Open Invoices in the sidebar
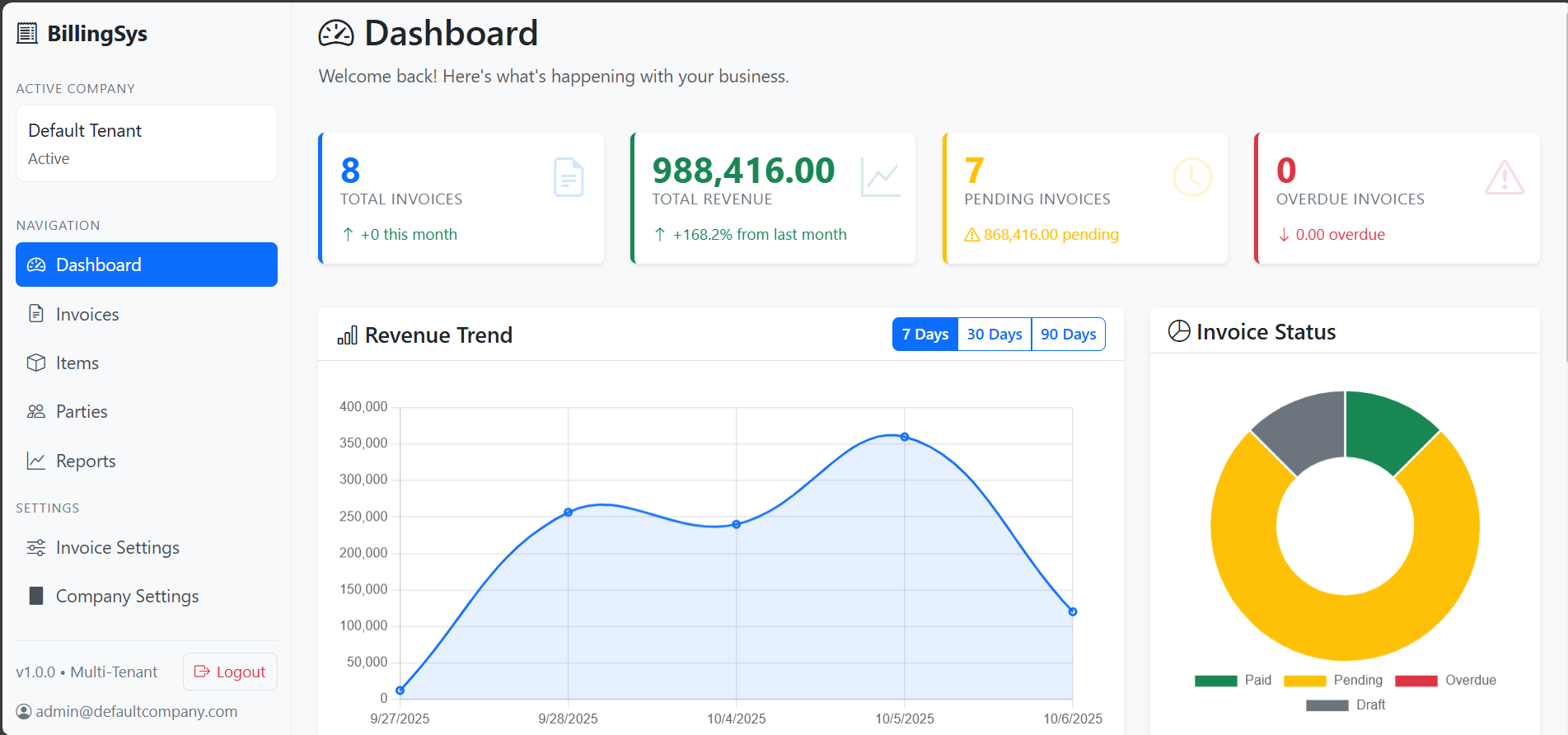 point(87,314)
